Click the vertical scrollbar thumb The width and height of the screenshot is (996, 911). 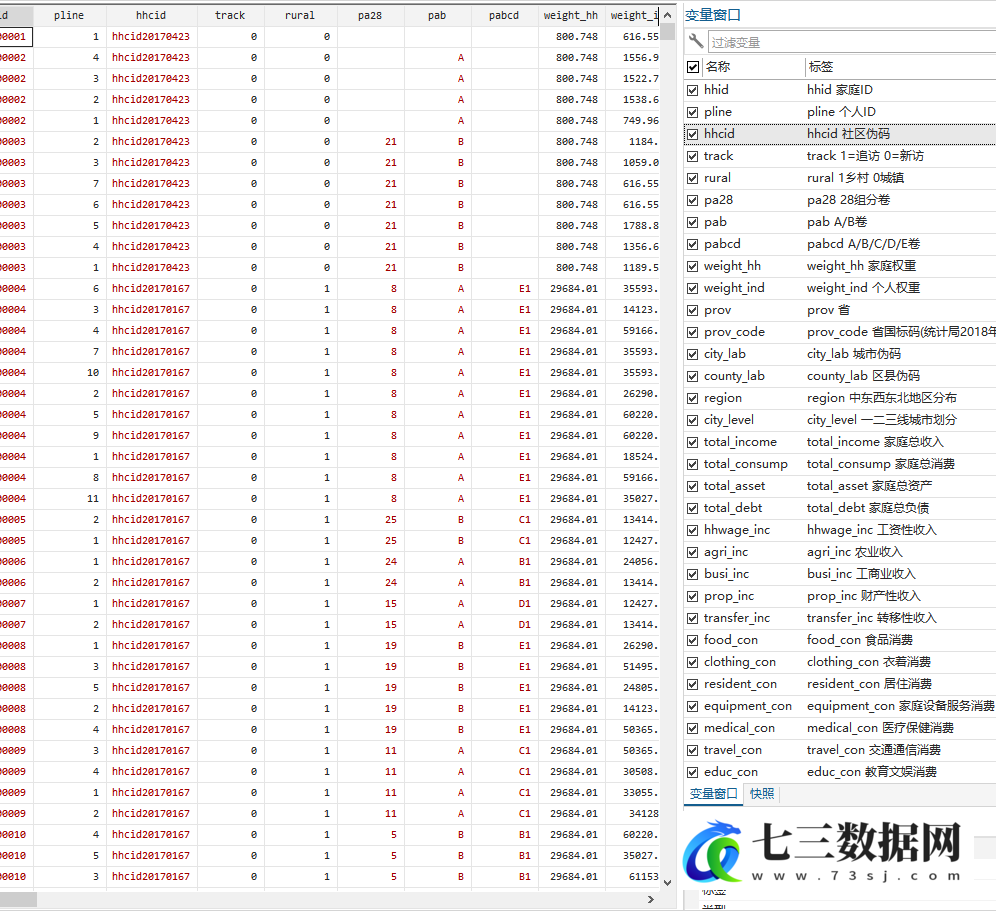(x=667, y=31)
